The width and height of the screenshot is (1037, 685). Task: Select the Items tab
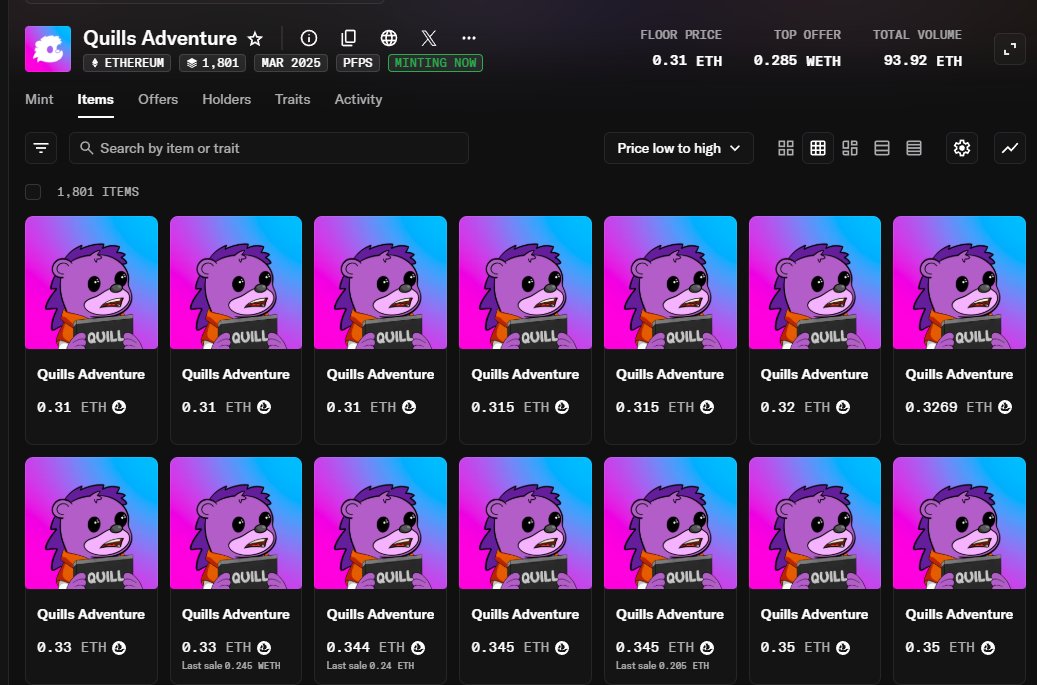[95, 99]
